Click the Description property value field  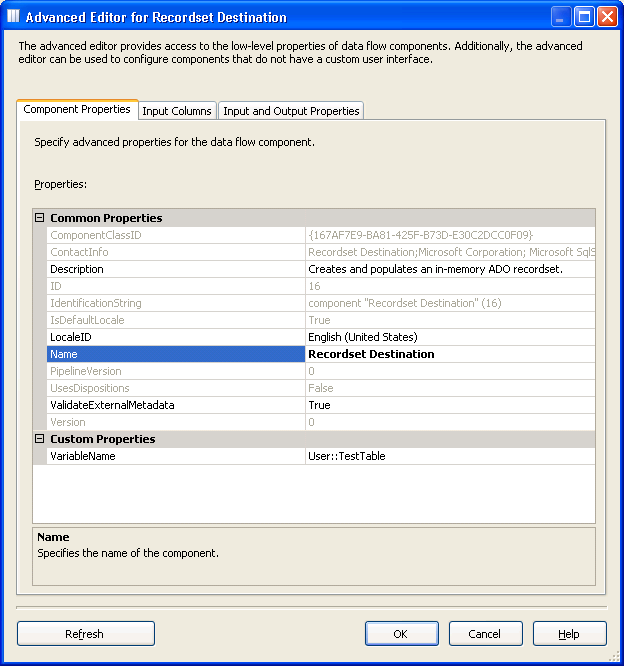(x=450, y=269)
